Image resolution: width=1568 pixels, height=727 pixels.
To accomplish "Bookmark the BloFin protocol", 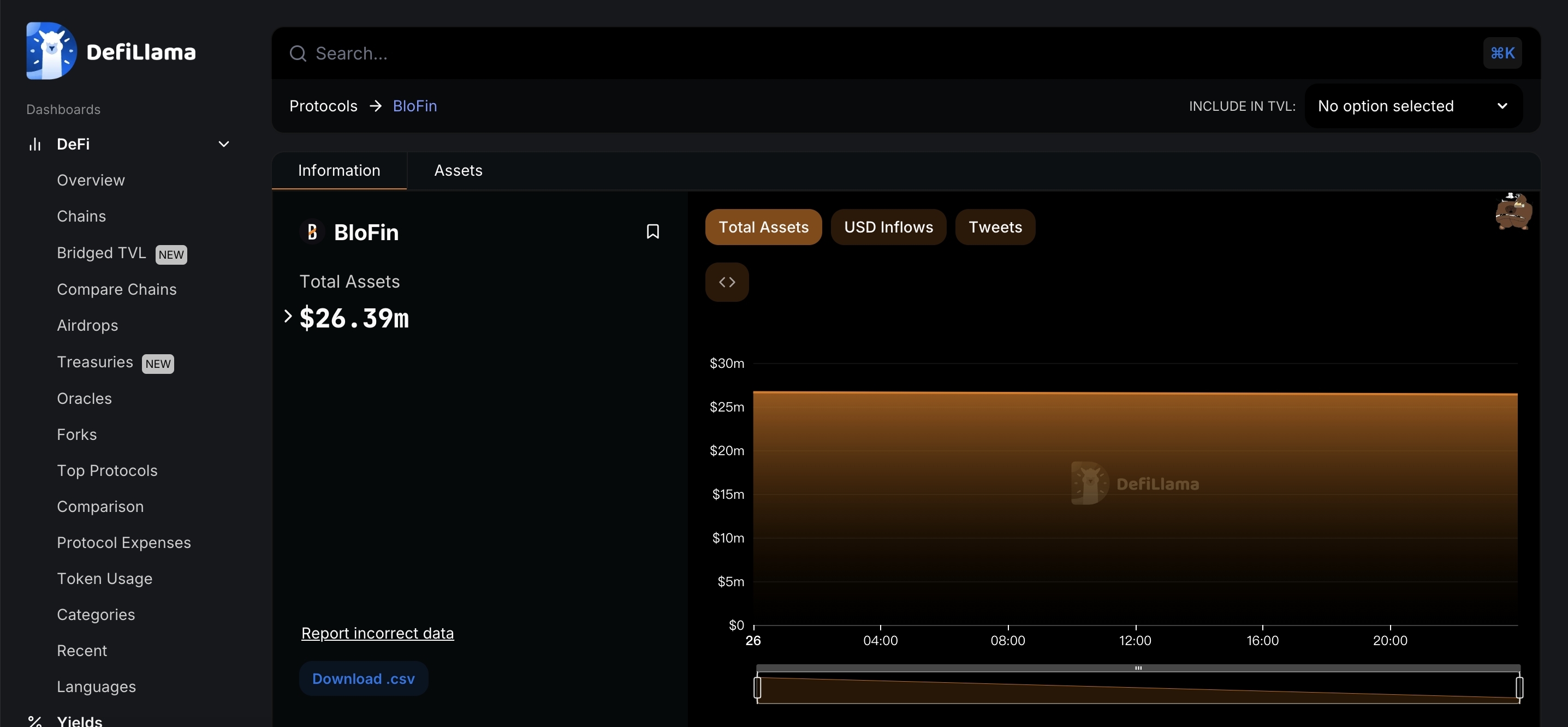I will [x=652, y=232].
